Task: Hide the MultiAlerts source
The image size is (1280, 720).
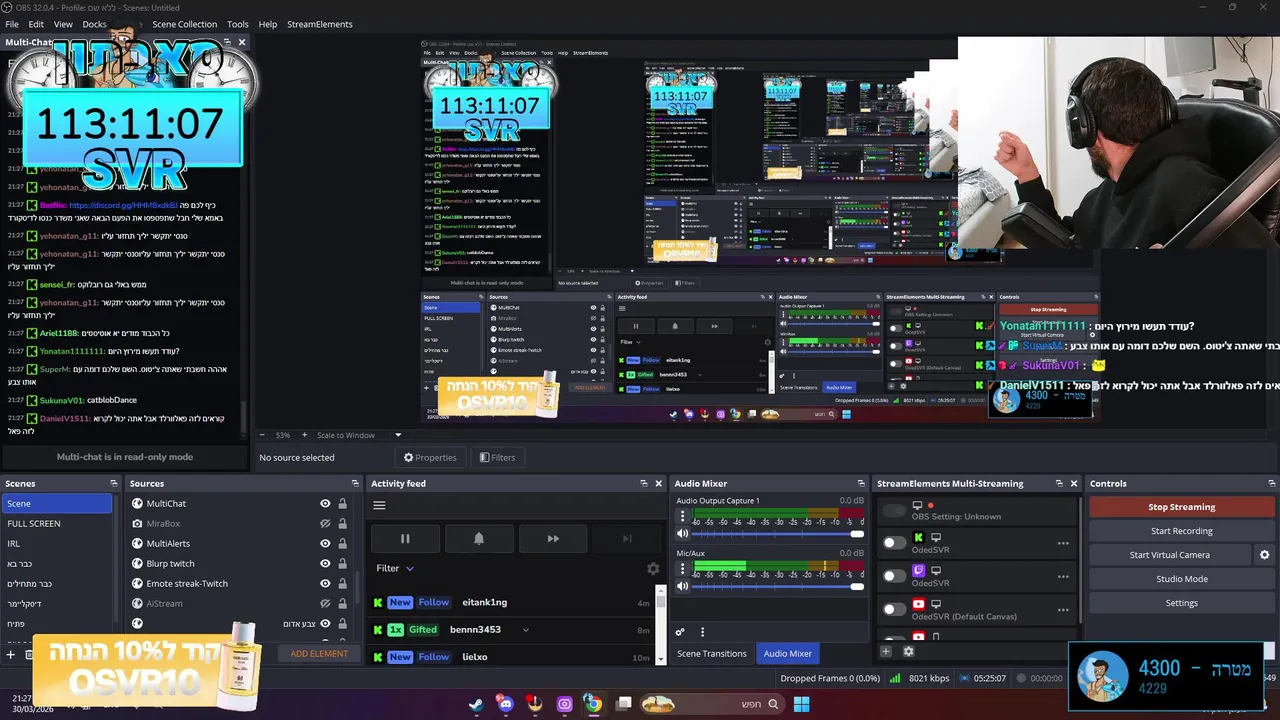Action: 325,544
